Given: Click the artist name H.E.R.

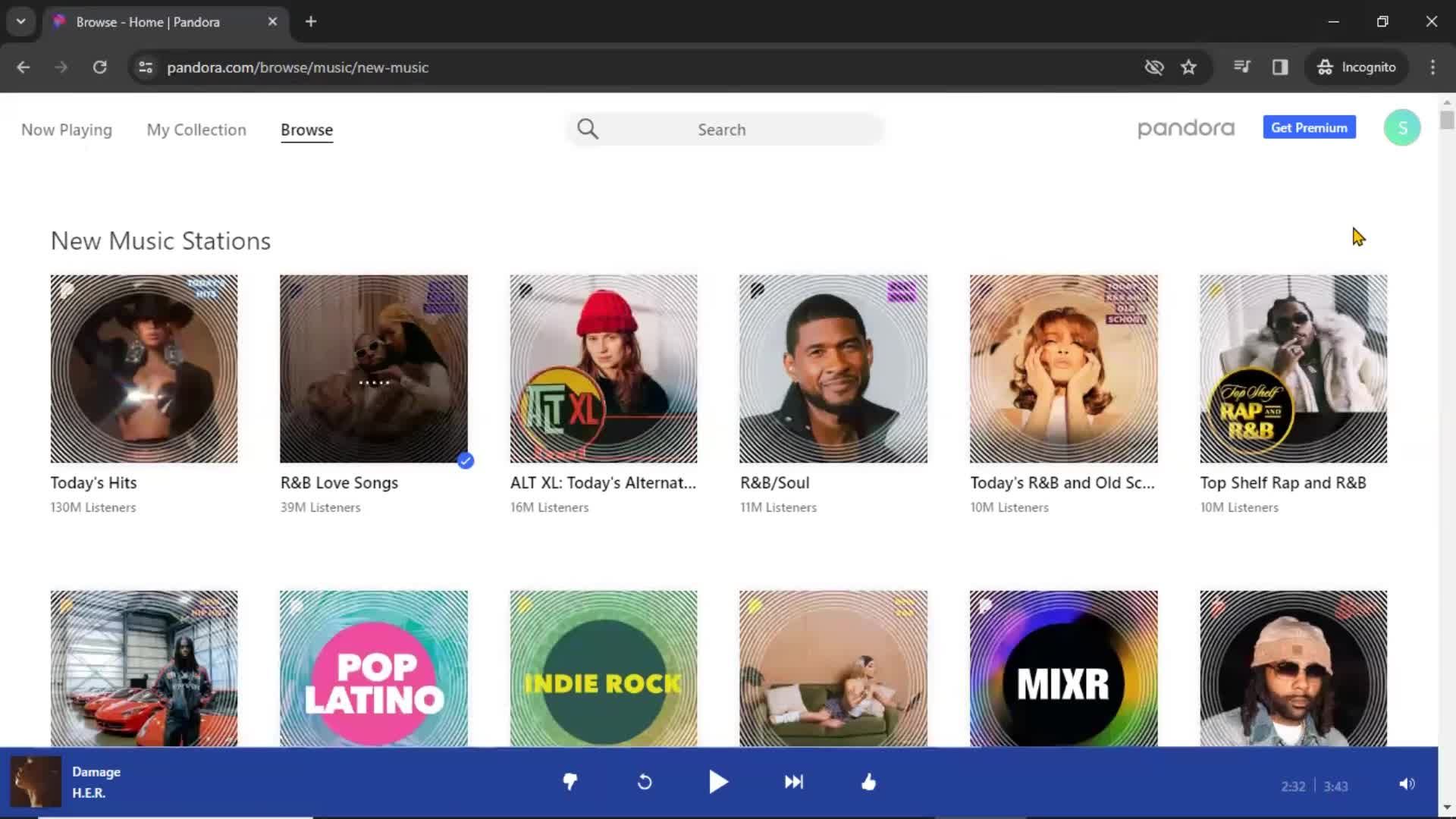Looking at the screenshot, I should click(89, 793).
